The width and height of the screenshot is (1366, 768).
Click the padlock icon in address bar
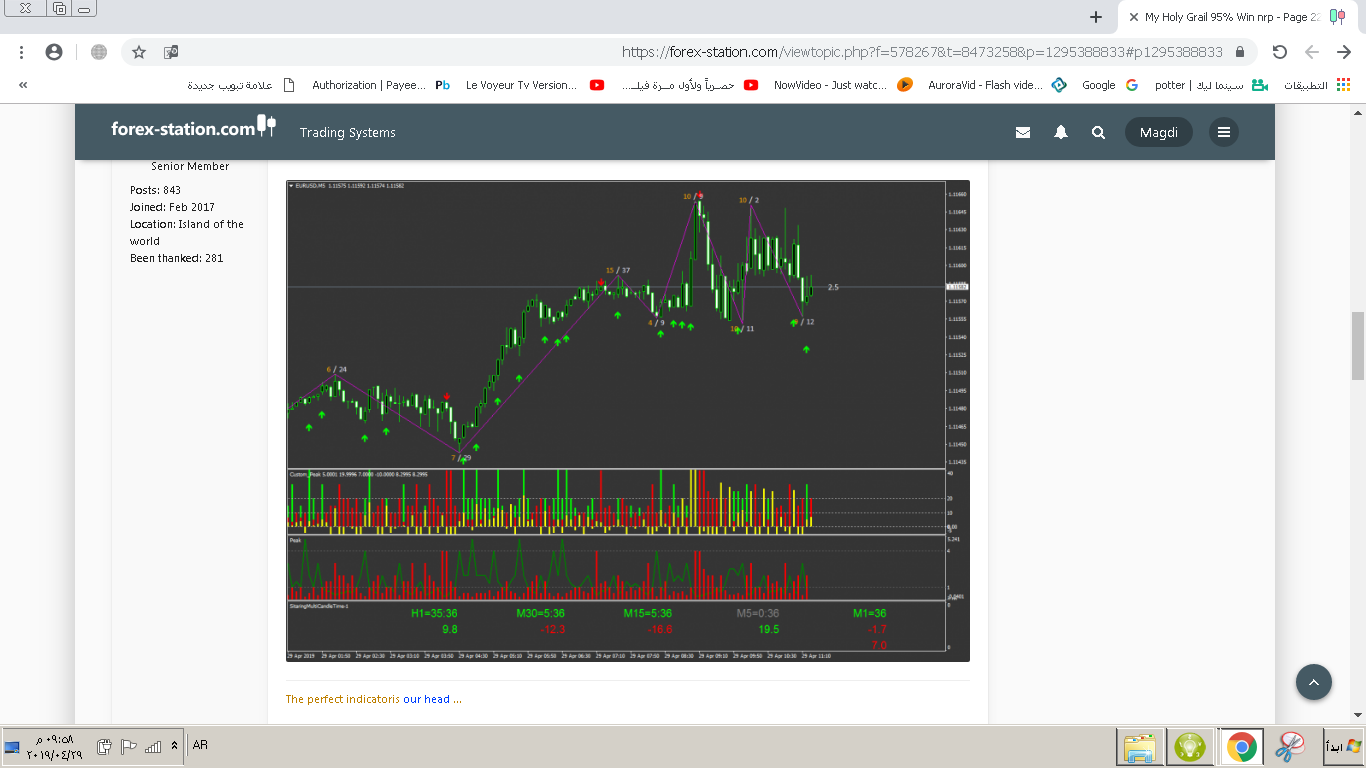click(1240, 52)
